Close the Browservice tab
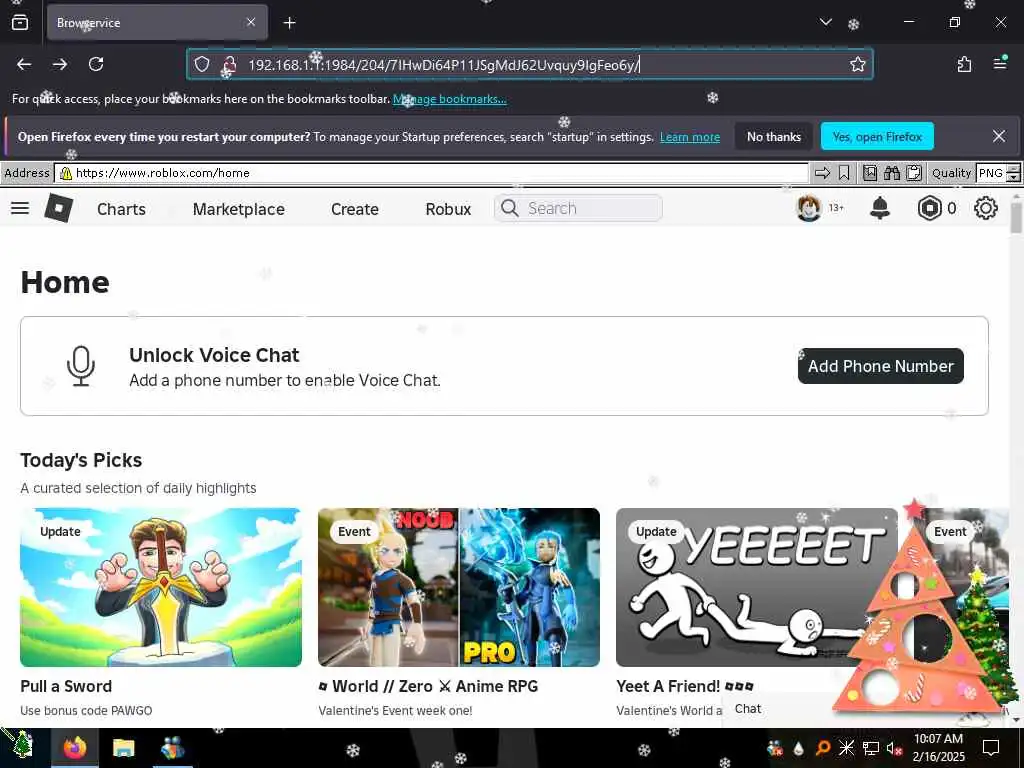Screen dimensions: 1024x768 coord(251,22)
